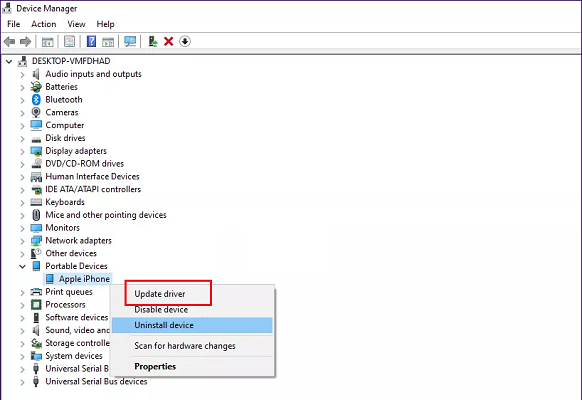
Task: Click the DVD/CD-ROM drives disc icon
Action: tap(36, 163)
